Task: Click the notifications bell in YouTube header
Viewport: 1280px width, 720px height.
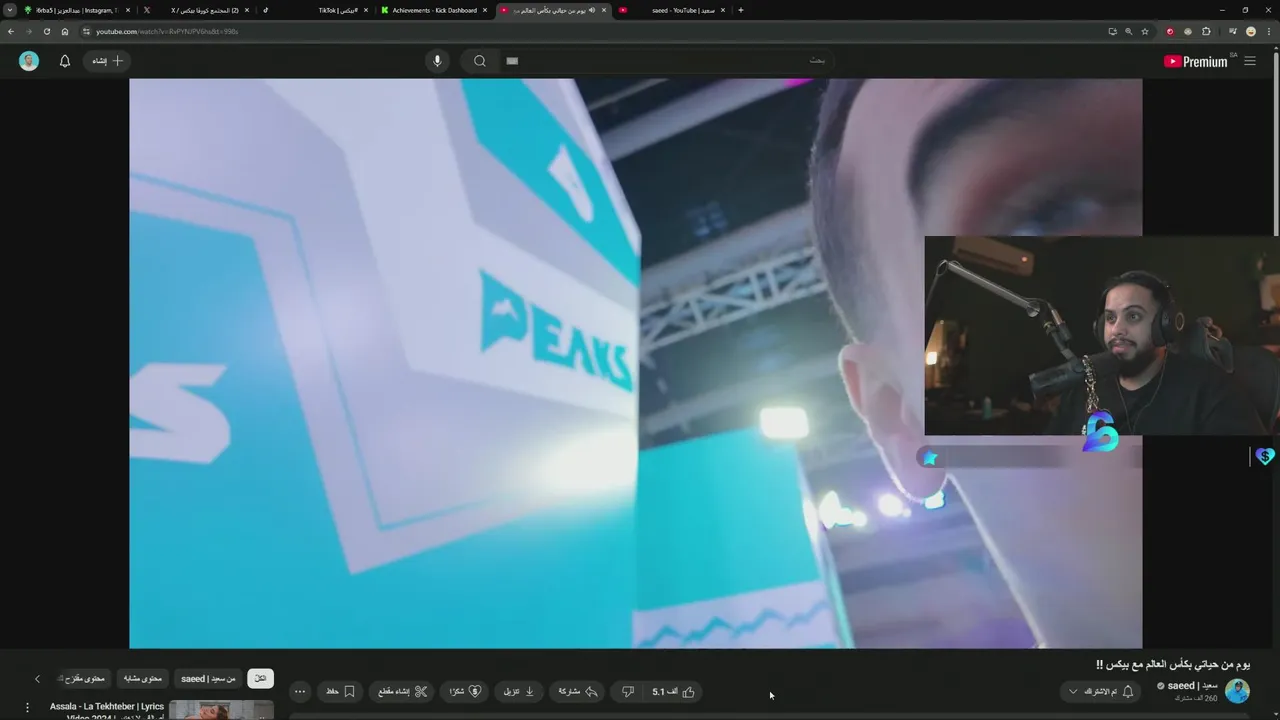Action: [65, 61]
